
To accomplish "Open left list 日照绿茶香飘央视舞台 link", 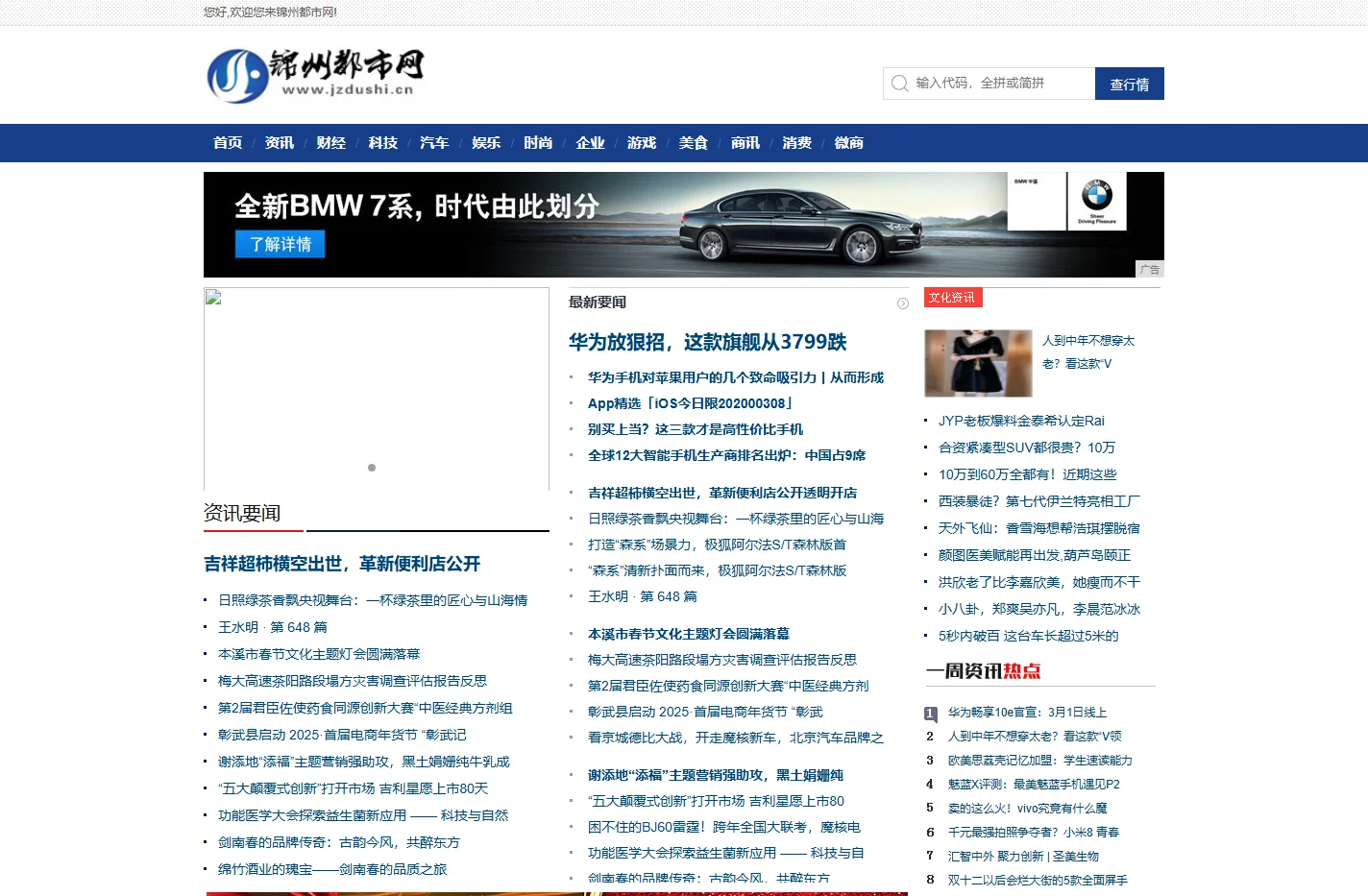I will pyautogui.click(x=373, y=600).
